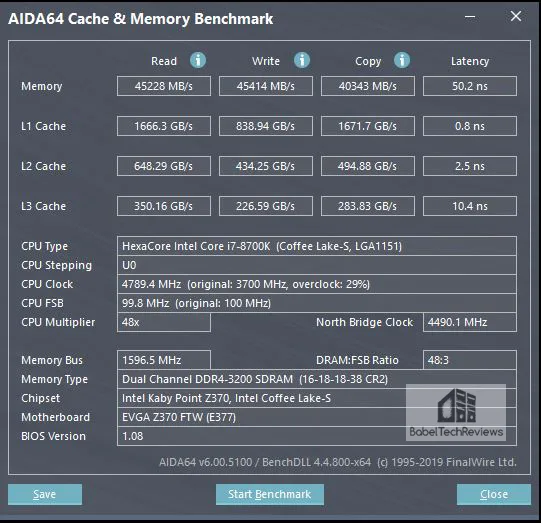Click the L2 Cache row label

pos(43,166)
